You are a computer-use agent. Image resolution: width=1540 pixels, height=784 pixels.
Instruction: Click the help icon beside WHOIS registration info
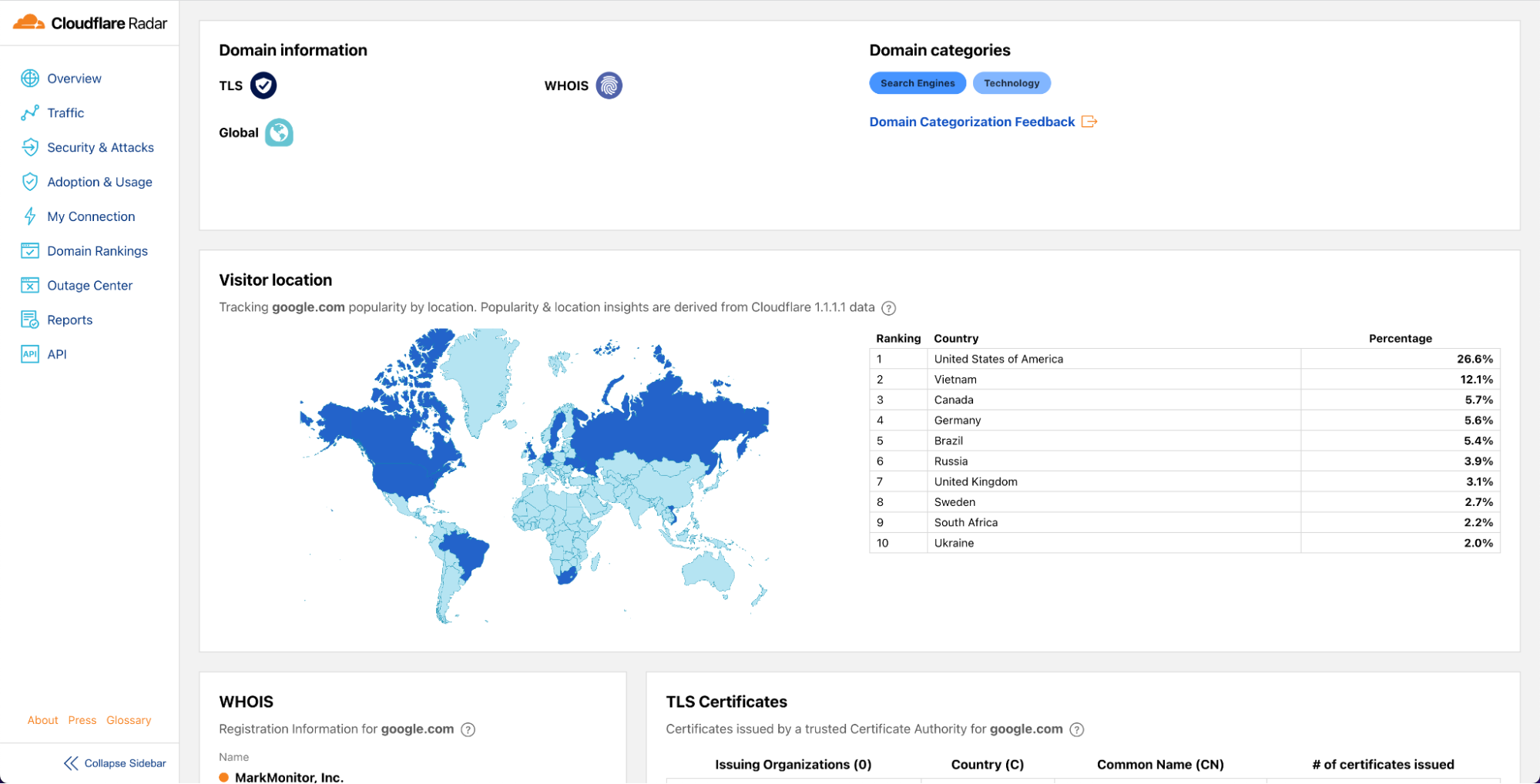468,730
